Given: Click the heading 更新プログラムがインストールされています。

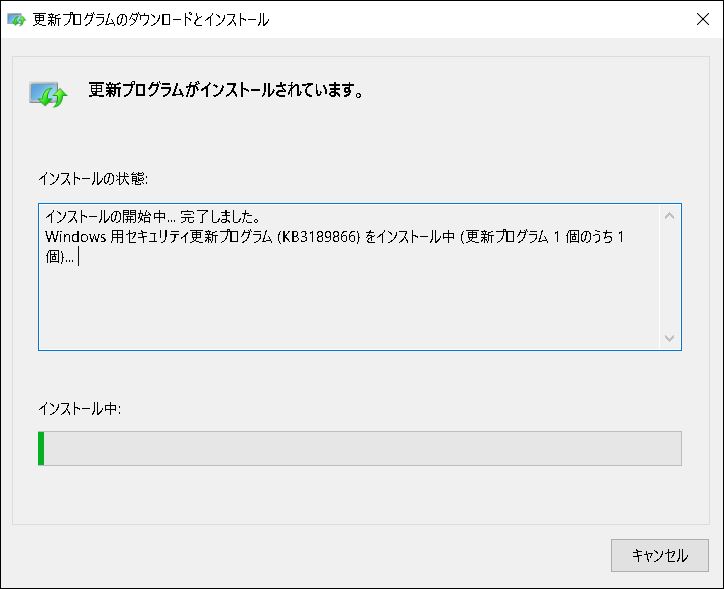Looking at the screenshot, I should click(225, 90).
